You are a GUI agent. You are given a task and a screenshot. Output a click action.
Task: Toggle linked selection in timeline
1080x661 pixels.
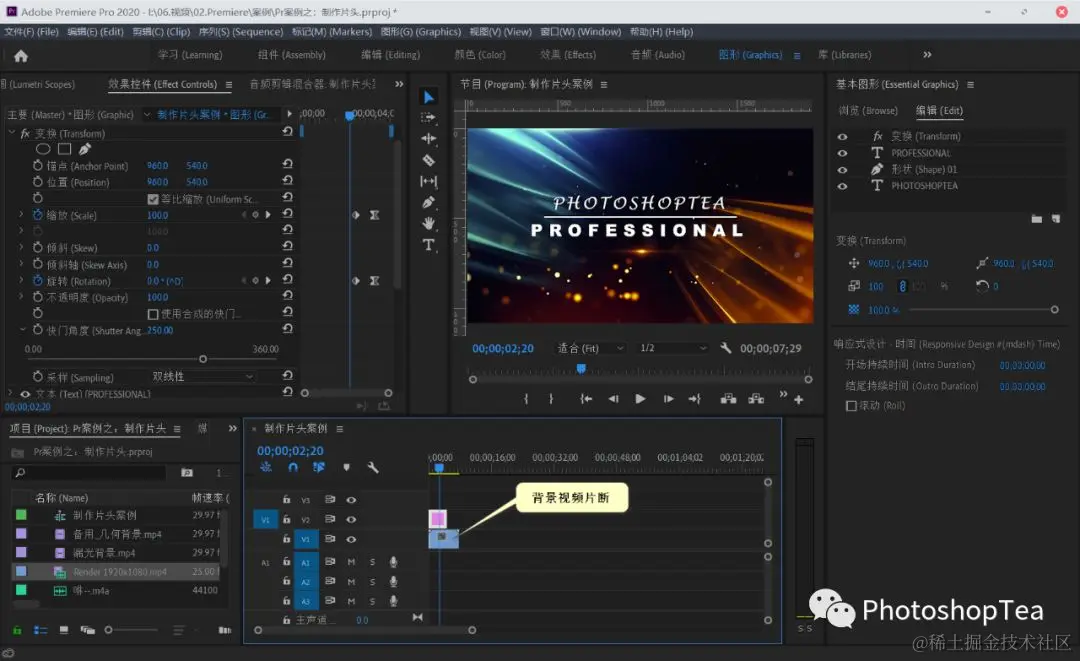[318, 468]
